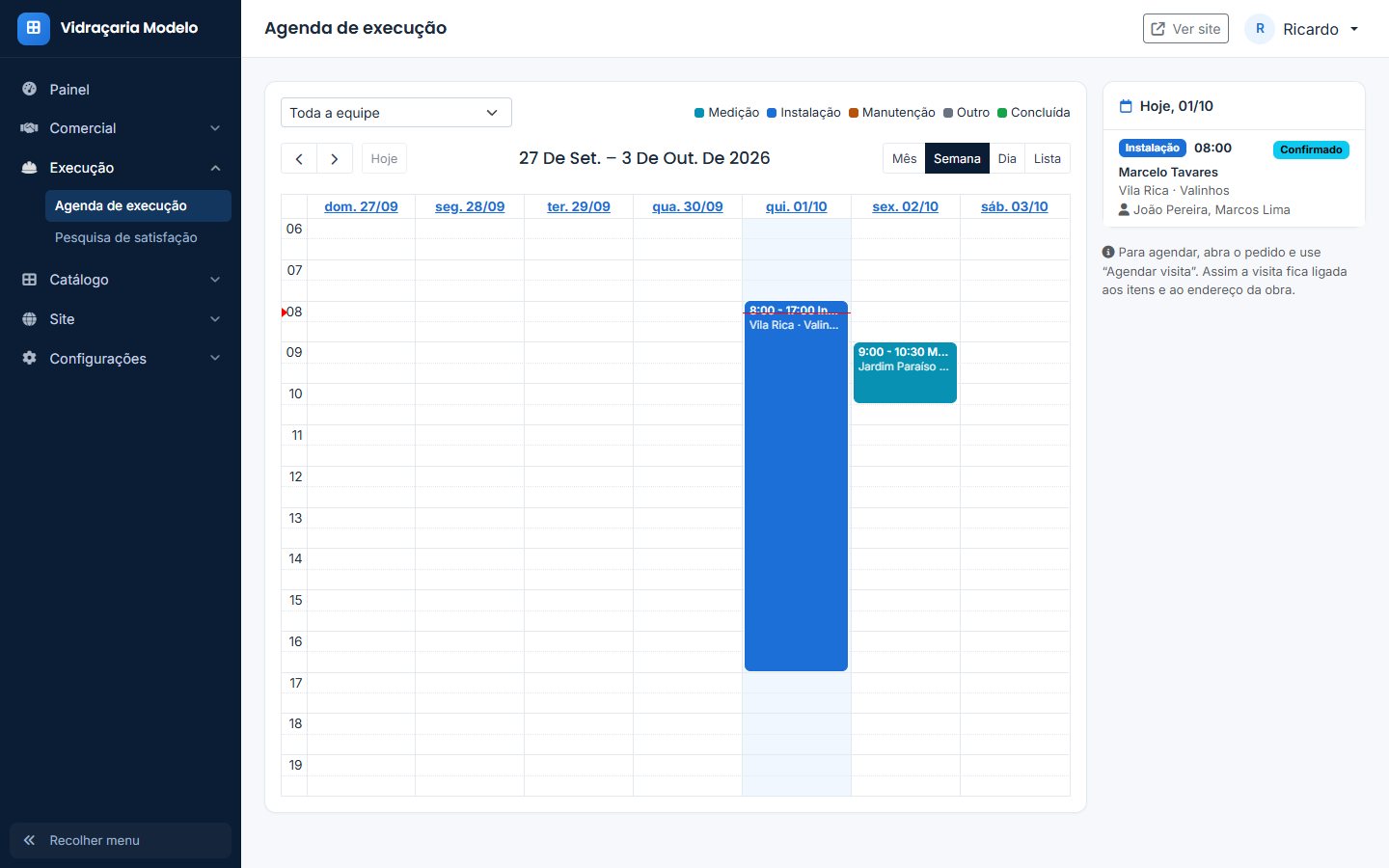Open the Toda a equipe dropdown

pos(396,113)
